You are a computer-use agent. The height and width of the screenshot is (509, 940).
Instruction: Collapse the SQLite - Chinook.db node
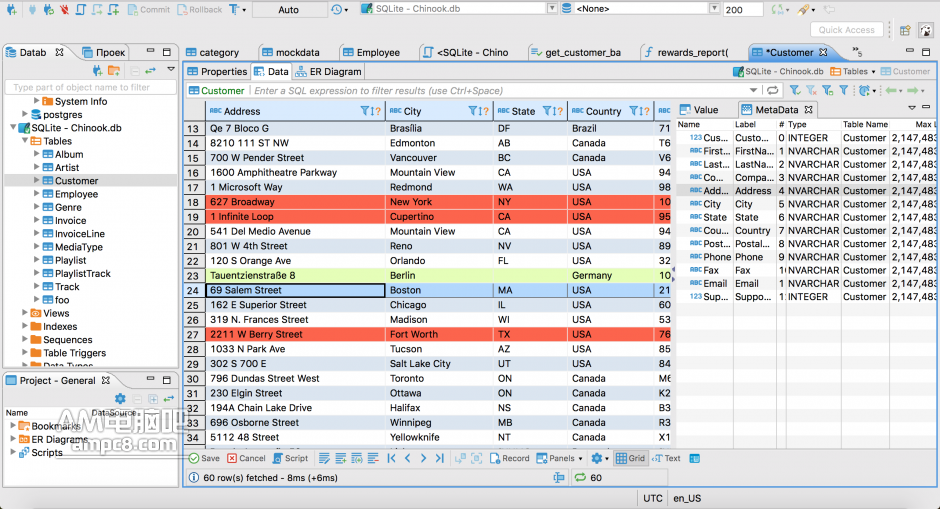click(x=13, y=127)
